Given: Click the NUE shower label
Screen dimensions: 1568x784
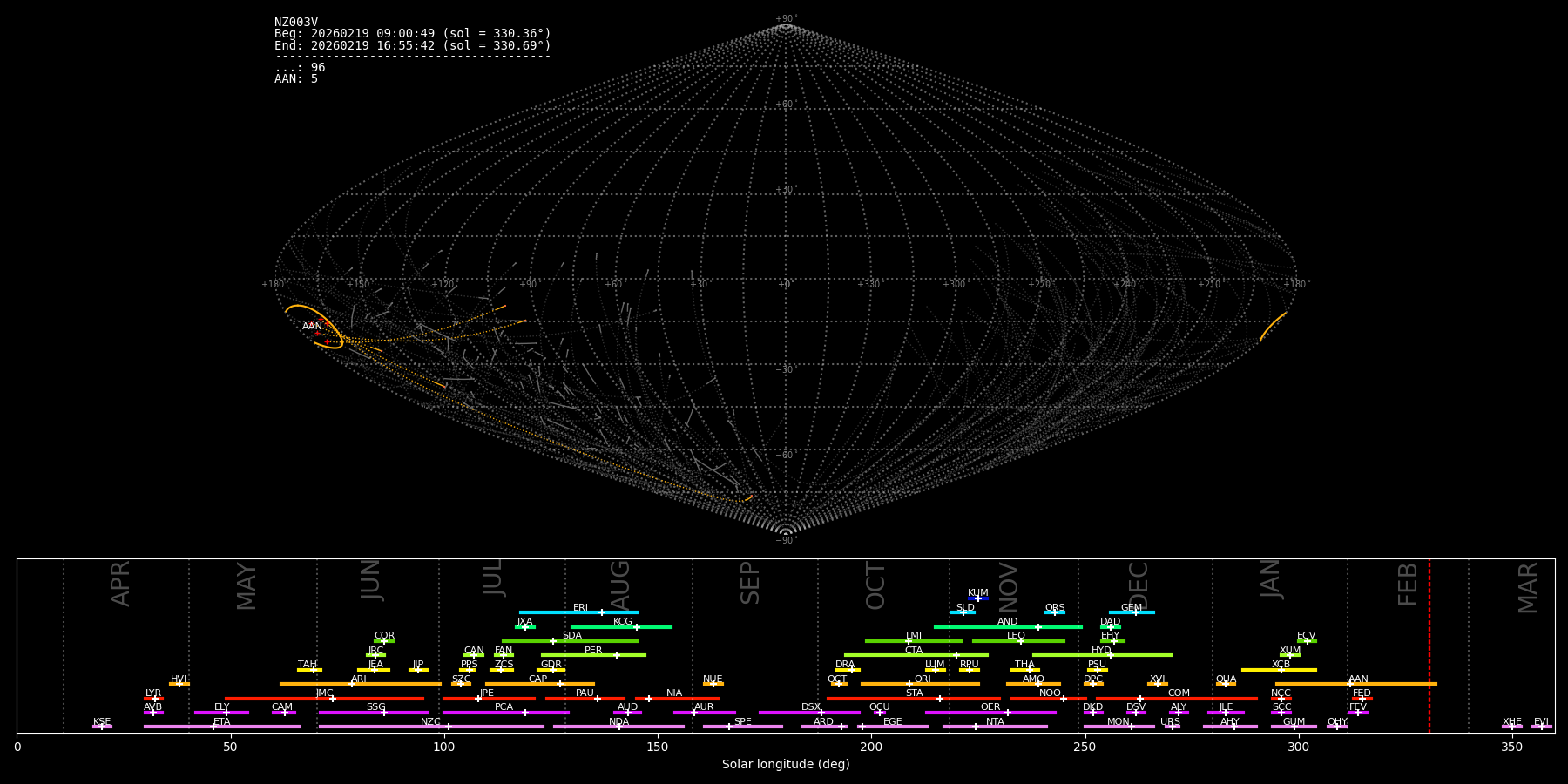Looking at the screenshot, I should (713, 679).
